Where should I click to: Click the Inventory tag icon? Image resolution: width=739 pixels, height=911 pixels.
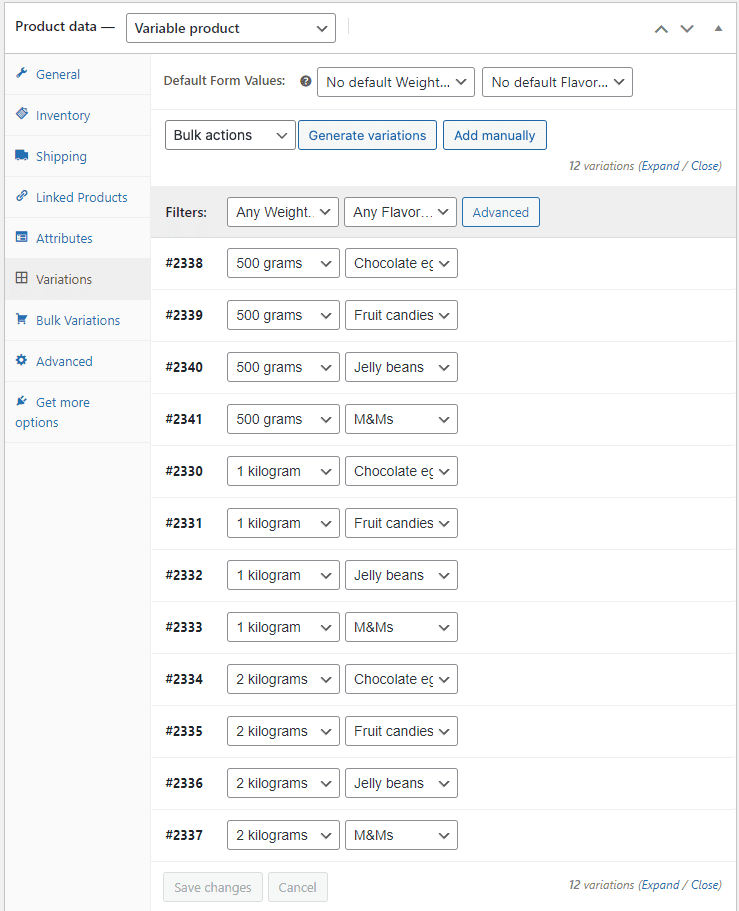(x=22, y=115)
